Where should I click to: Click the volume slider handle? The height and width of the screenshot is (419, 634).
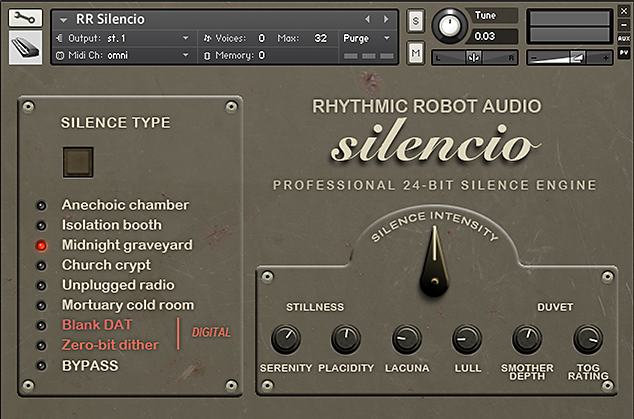(577, 58)
